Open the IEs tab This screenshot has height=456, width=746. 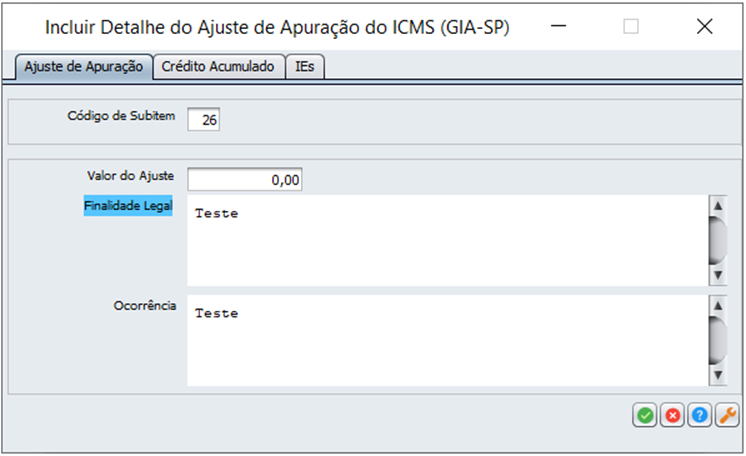(x=304, y=67)
